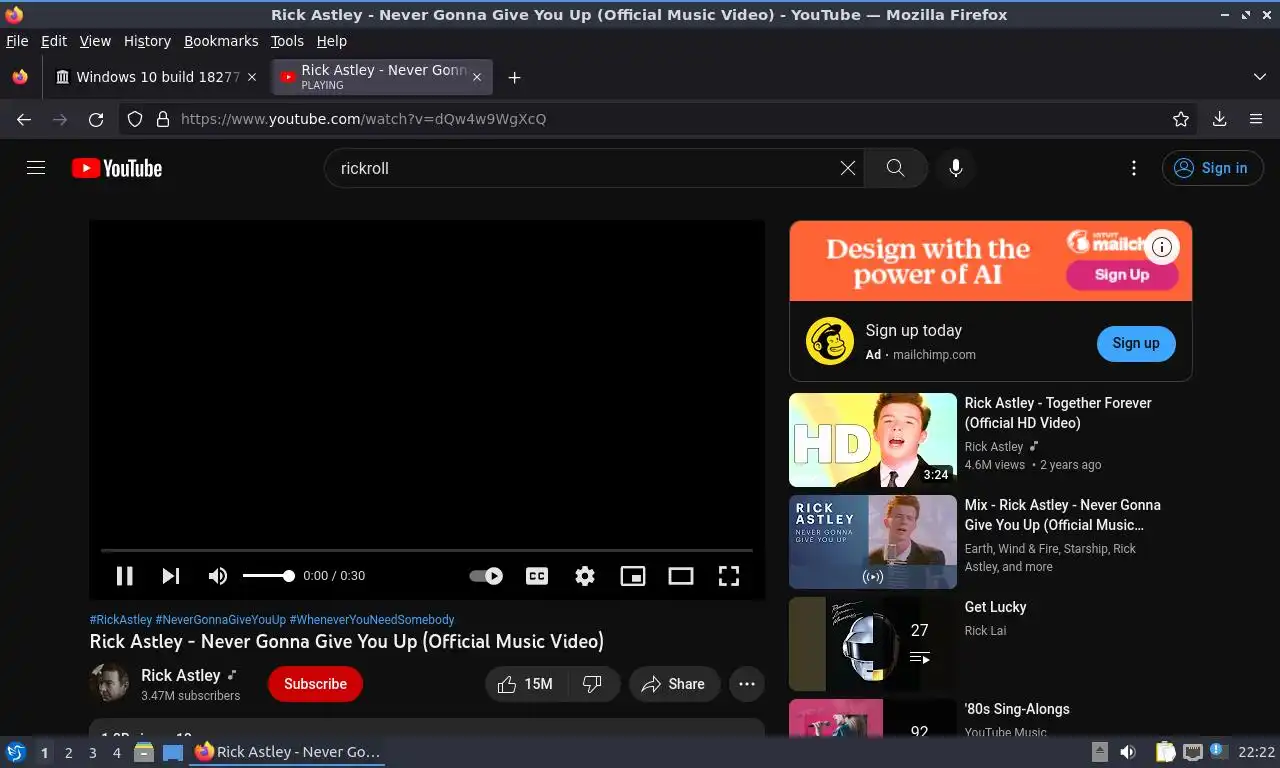Click the Sign in button
Viewport: 1280px width, 768px height.
[x=1212, y=168]
